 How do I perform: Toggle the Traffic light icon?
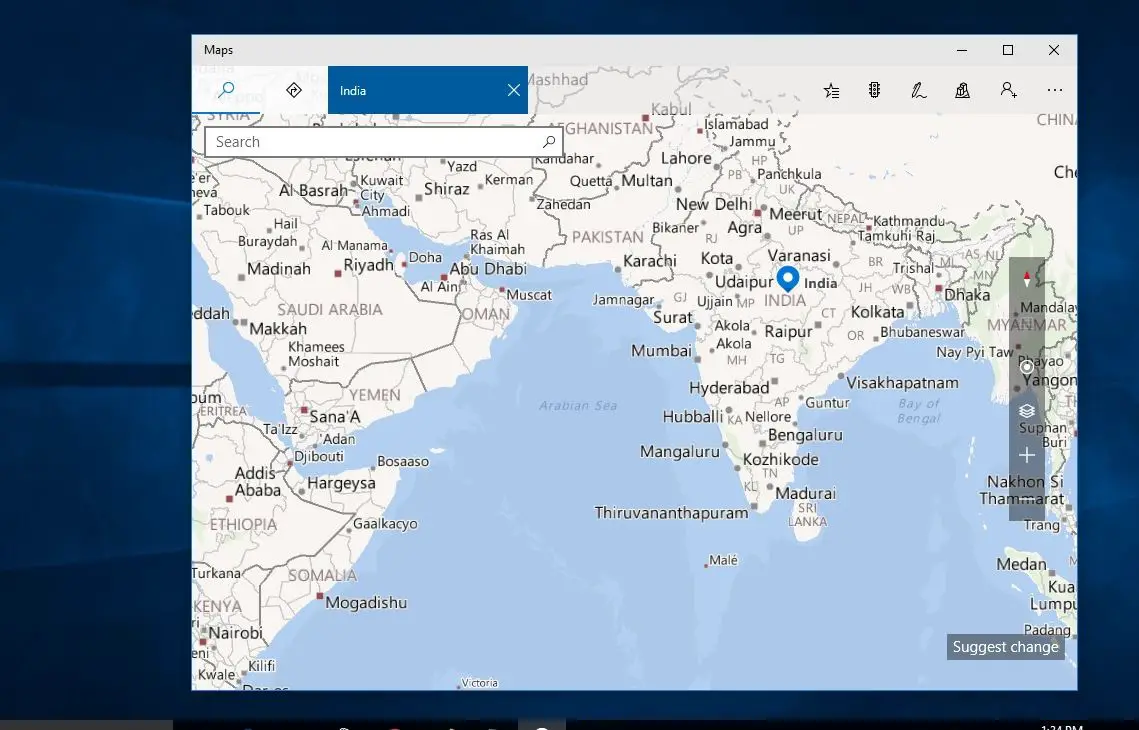(875, 90)
